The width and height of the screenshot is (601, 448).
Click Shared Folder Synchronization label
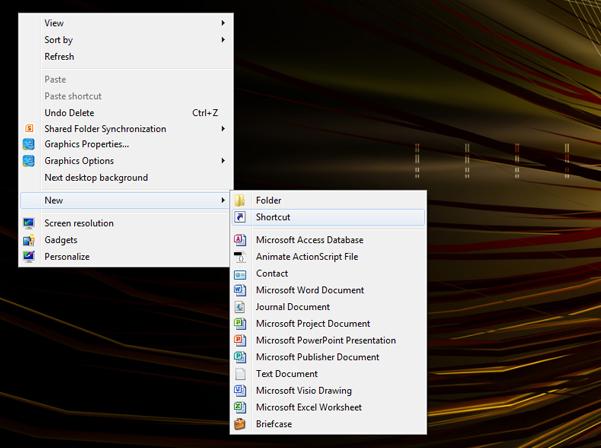click(105, 129)
